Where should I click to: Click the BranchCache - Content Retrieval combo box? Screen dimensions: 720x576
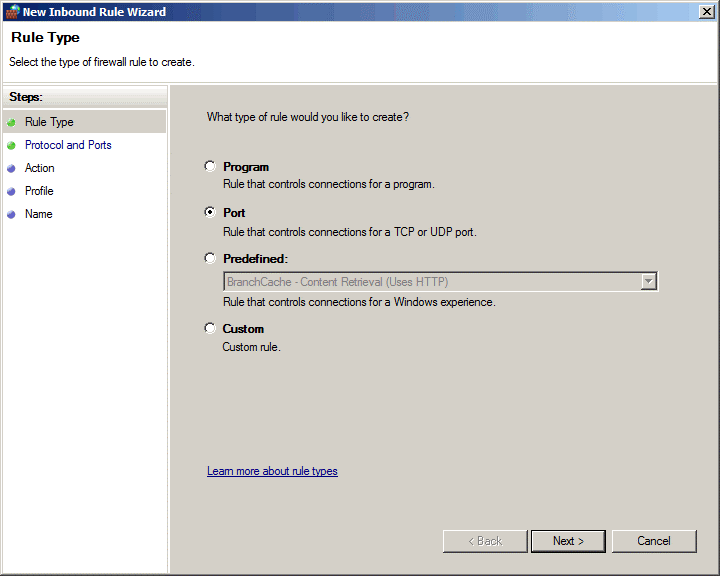tap(440, 282)
